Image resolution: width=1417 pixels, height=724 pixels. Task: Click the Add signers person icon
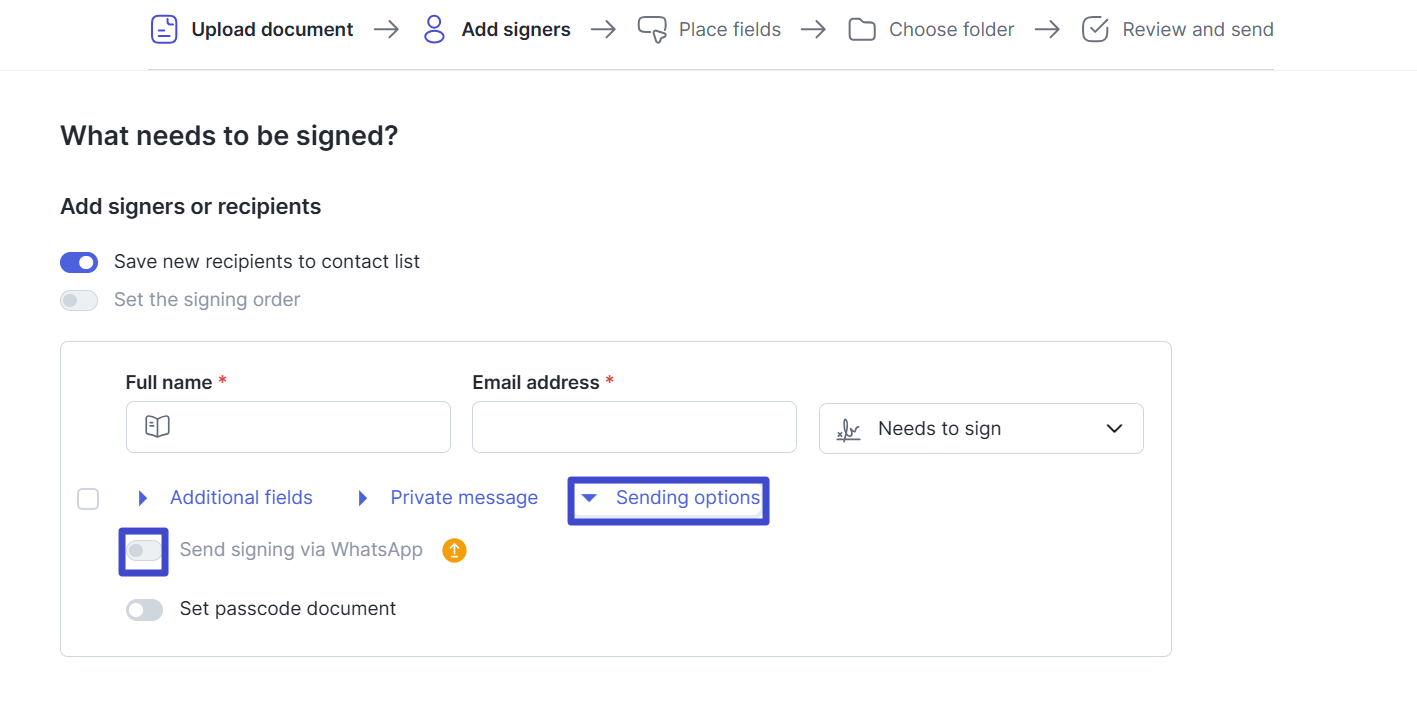[434, 29]
